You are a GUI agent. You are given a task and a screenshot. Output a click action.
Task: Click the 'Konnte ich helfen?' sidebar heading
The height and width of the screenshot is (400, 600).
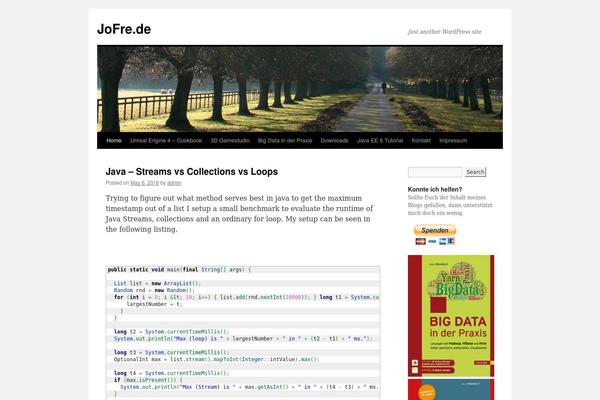pos(435,189)
